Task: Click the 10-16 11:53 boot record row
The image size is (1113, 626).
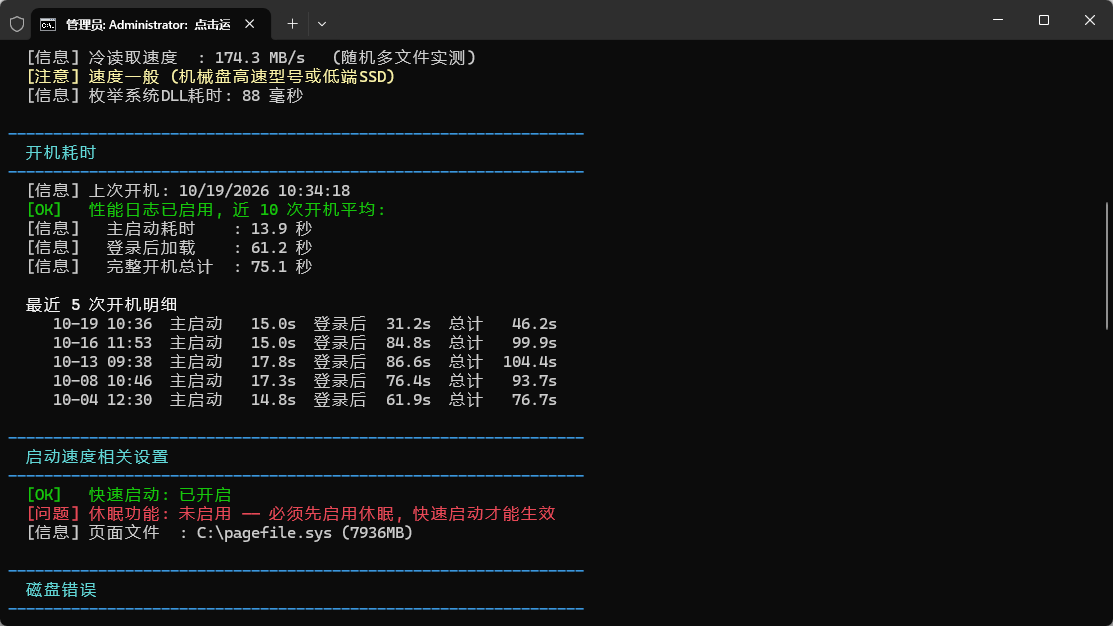Action: click(305, 343)
